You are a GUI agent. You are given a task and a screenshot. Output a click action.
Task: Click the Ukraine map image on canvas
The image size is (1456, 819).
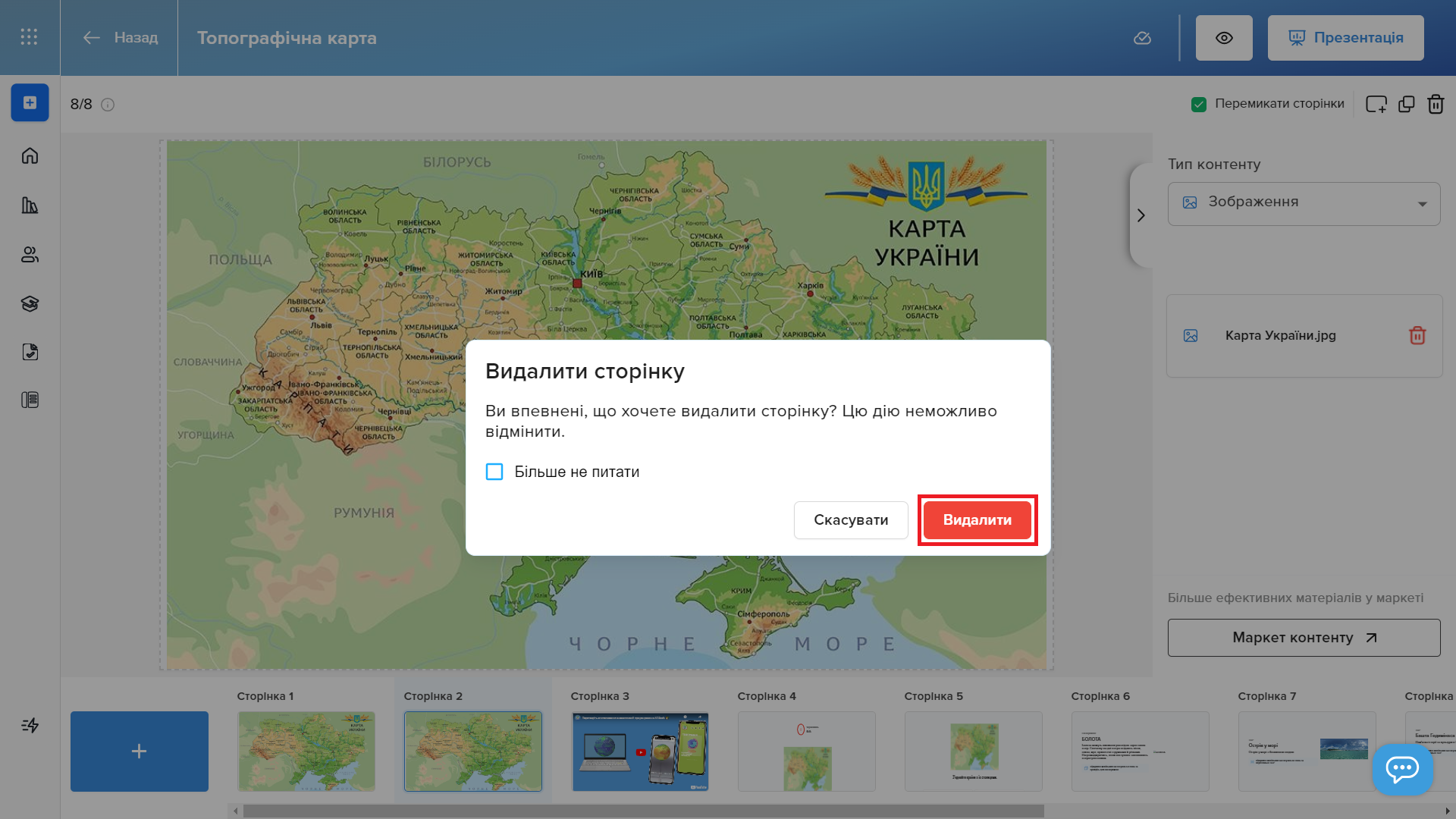tap(607, 404)
